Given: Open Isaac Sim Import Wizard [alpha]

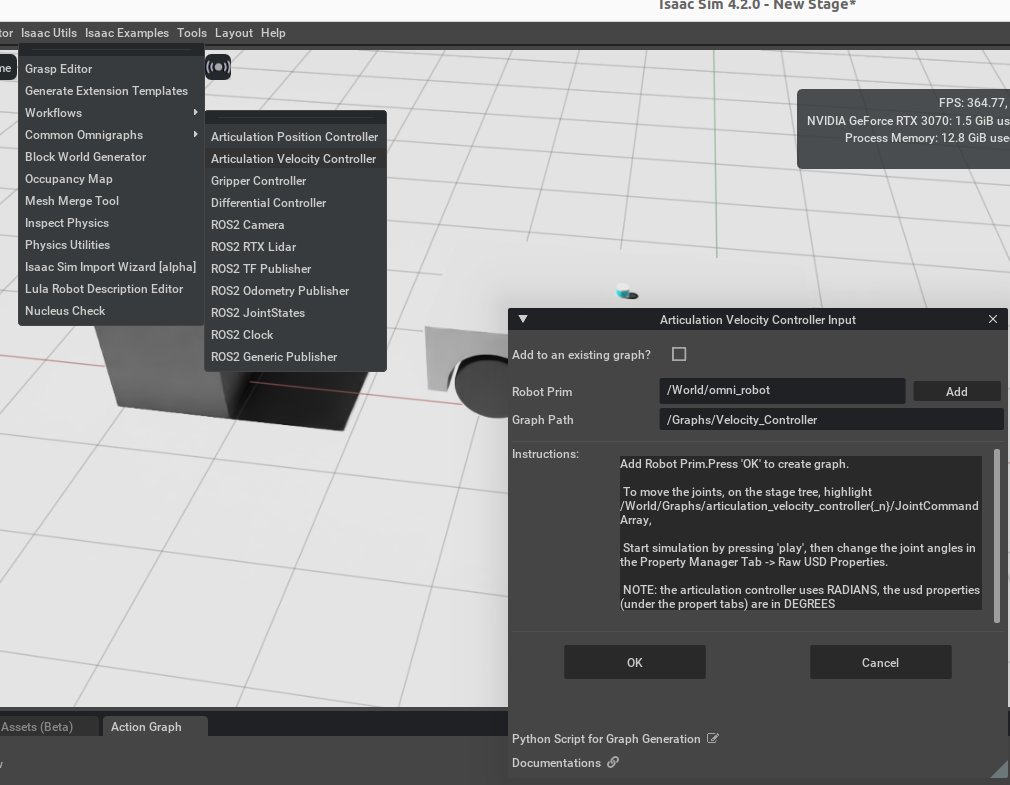Looking at the screenshot, I should pos(111,267).
